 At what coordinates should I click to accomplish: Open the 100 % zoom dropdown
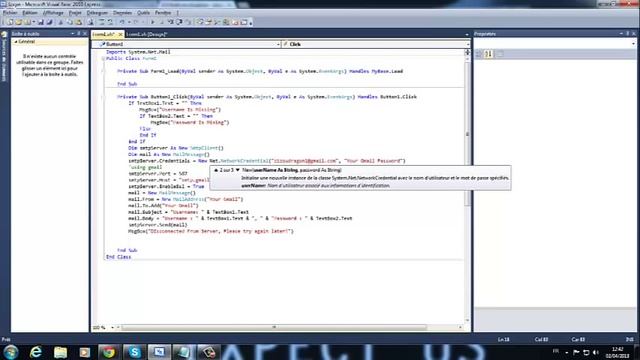pyautogui.click(x=113, y=327)
